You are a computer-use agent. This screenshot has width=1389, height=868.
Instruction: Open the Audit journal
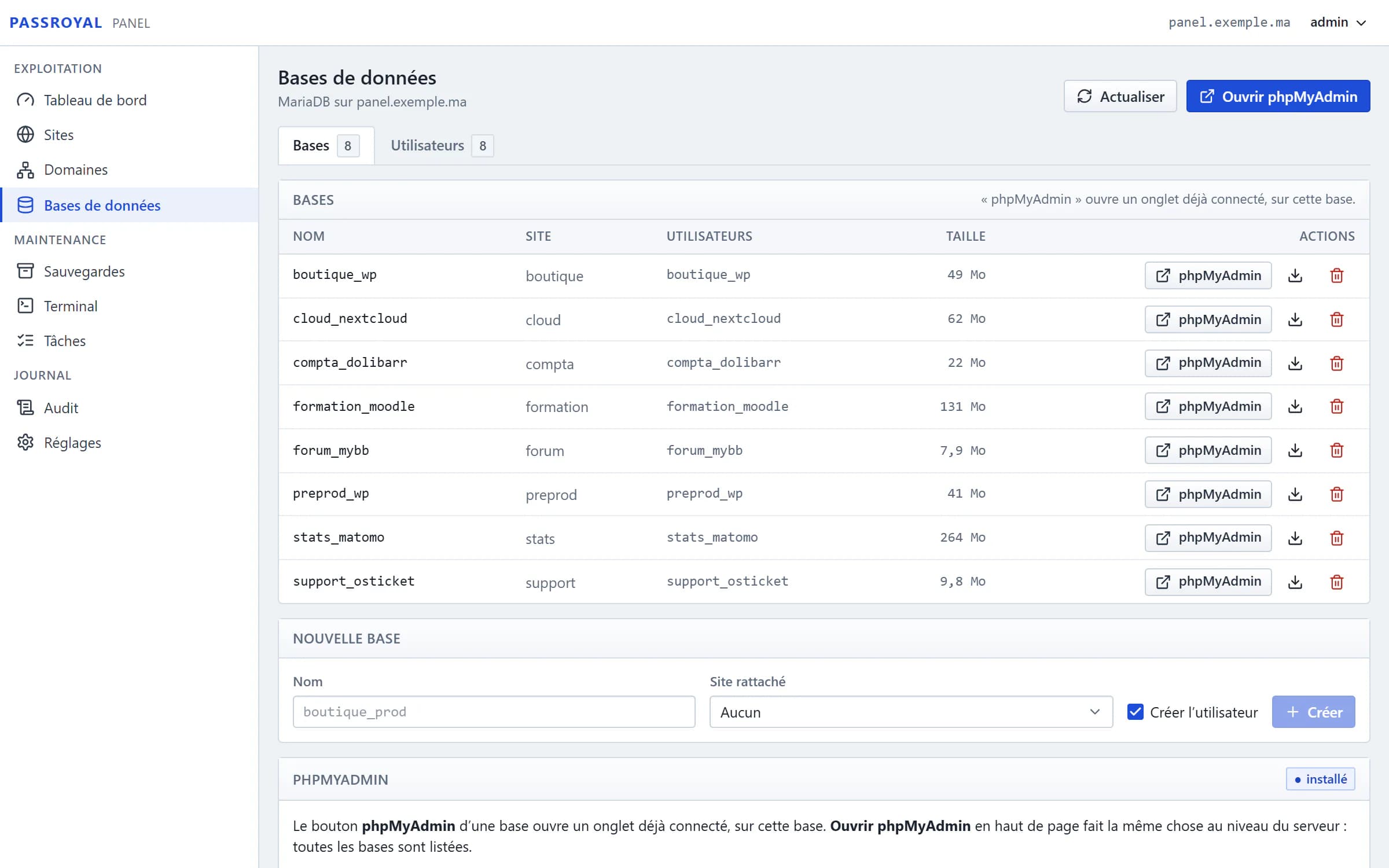130,408
